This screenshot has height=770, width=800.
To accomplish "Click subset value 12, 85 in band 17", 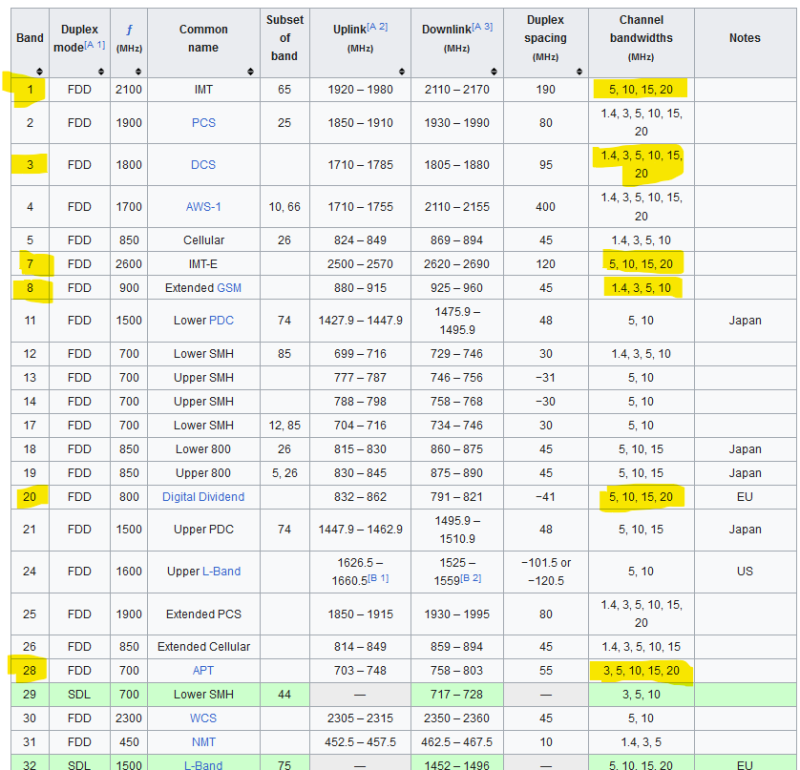I will [x=285, y=426].
